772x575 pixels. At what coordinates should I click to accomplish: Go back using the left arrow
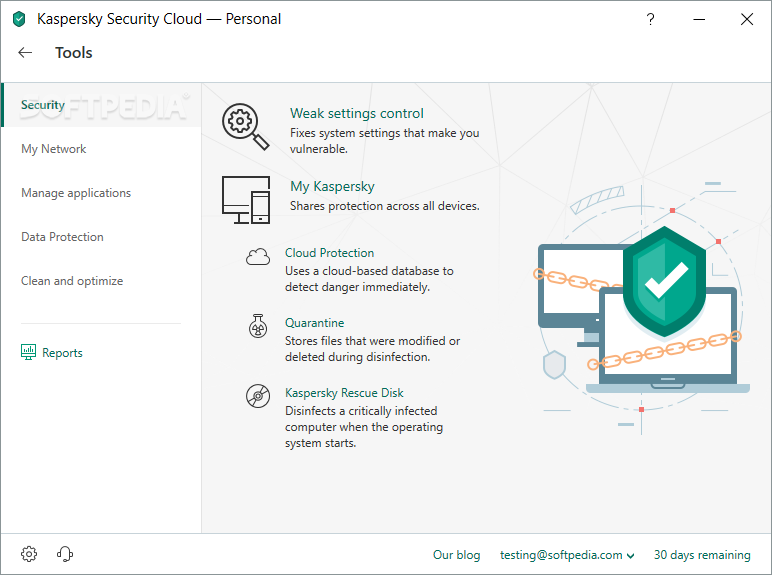click(x=25, y=53)
